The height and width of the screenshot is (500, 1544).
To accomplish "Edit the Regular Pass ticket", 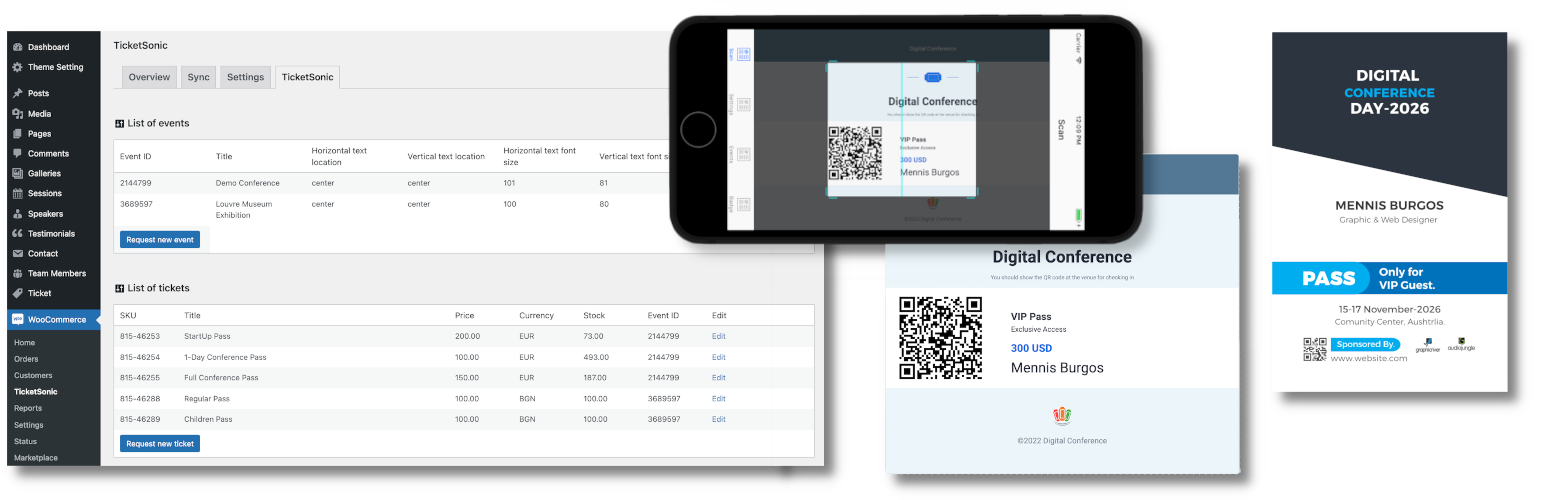I will 719,399.
